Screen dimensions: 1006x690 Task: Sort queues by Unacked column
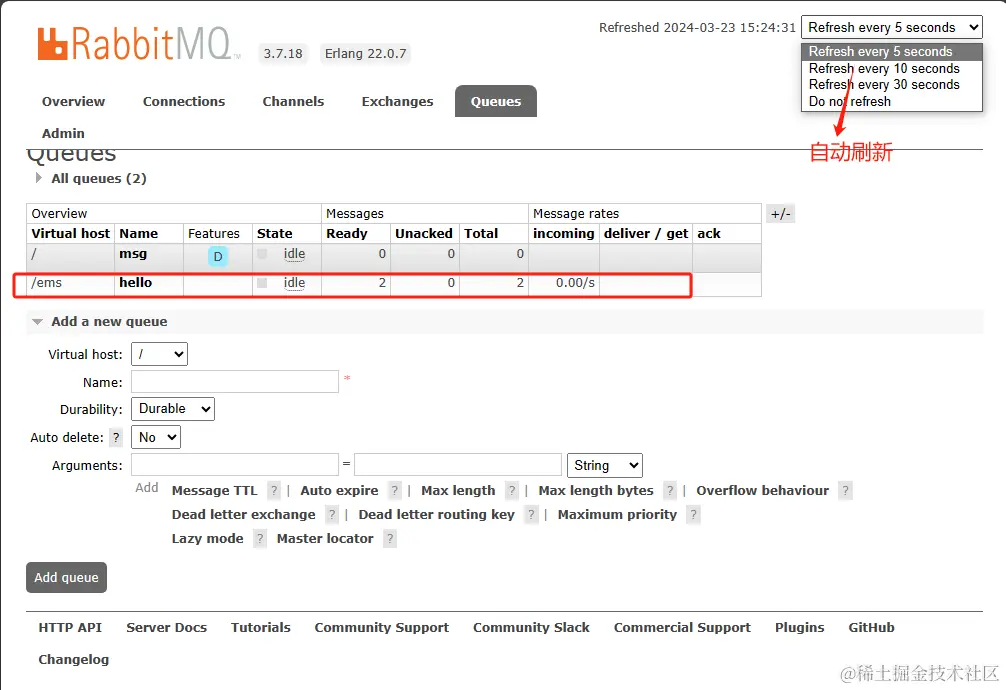423,234
